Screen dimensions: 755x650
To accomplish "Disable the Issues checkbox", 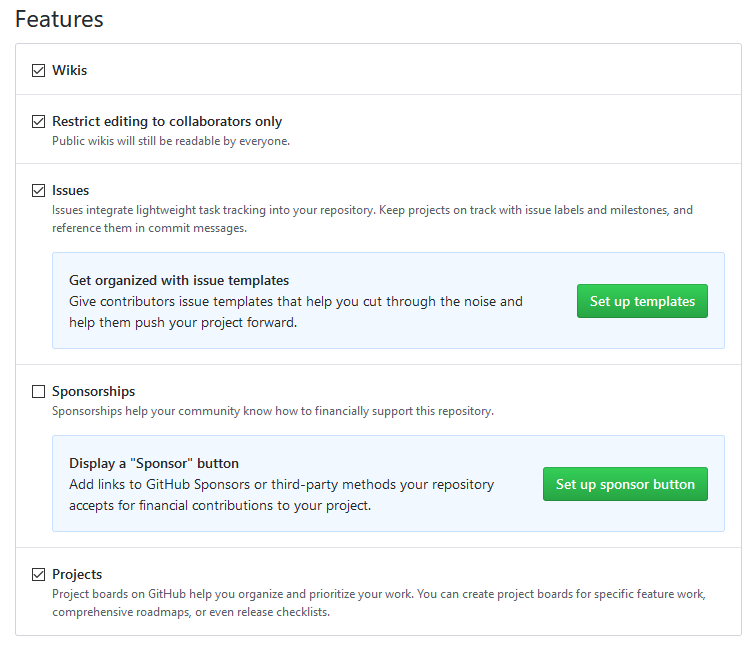I will 39,191.
